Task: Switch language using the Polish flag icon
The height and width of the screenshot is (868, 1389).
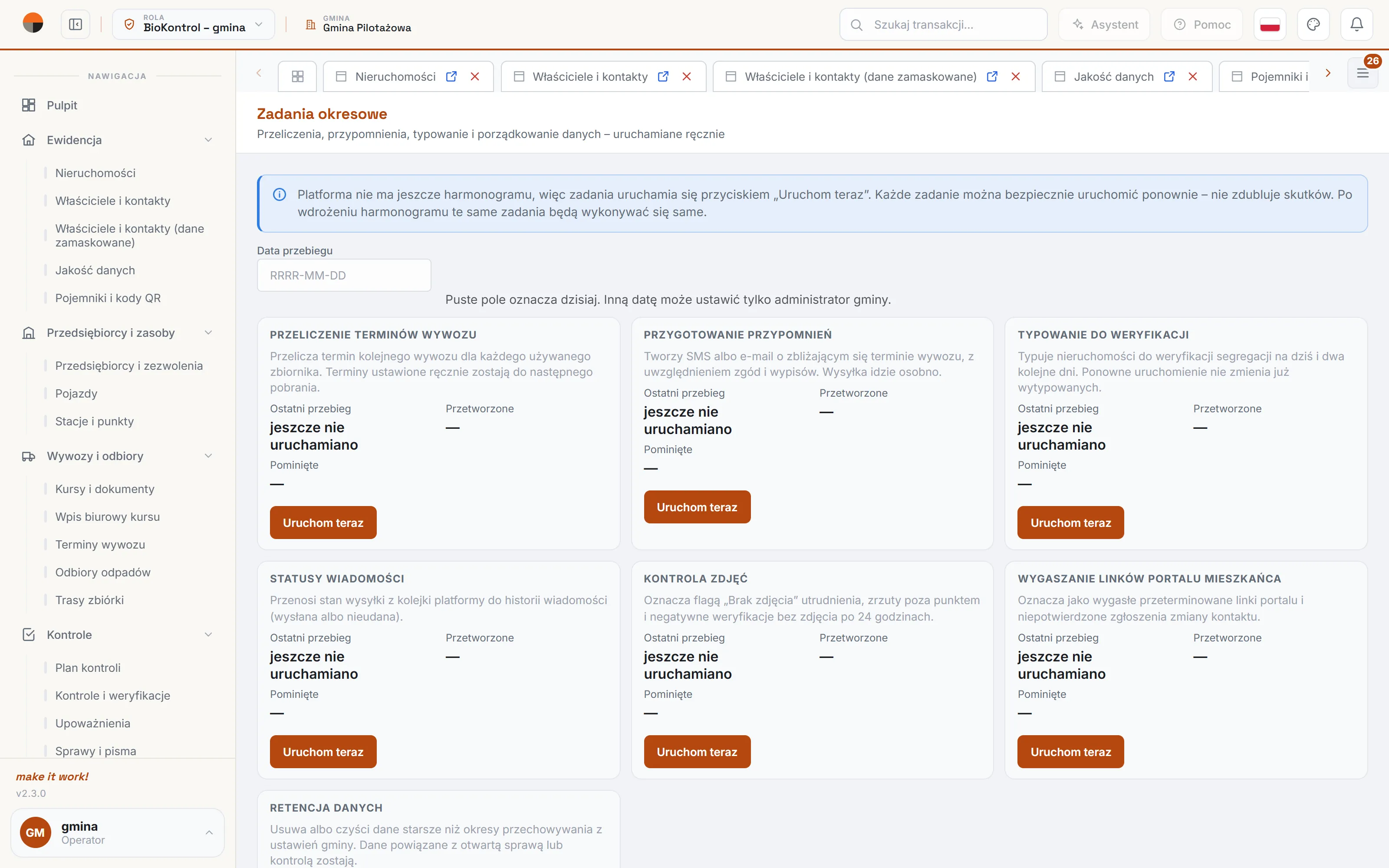Action: [x=1270, y=25]
